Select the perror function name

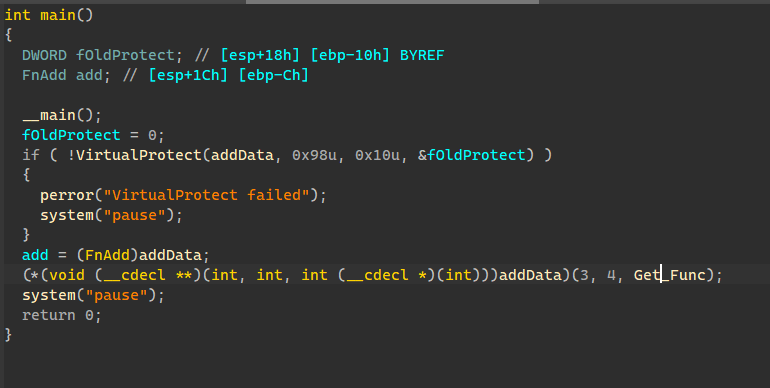coord(67,195)
